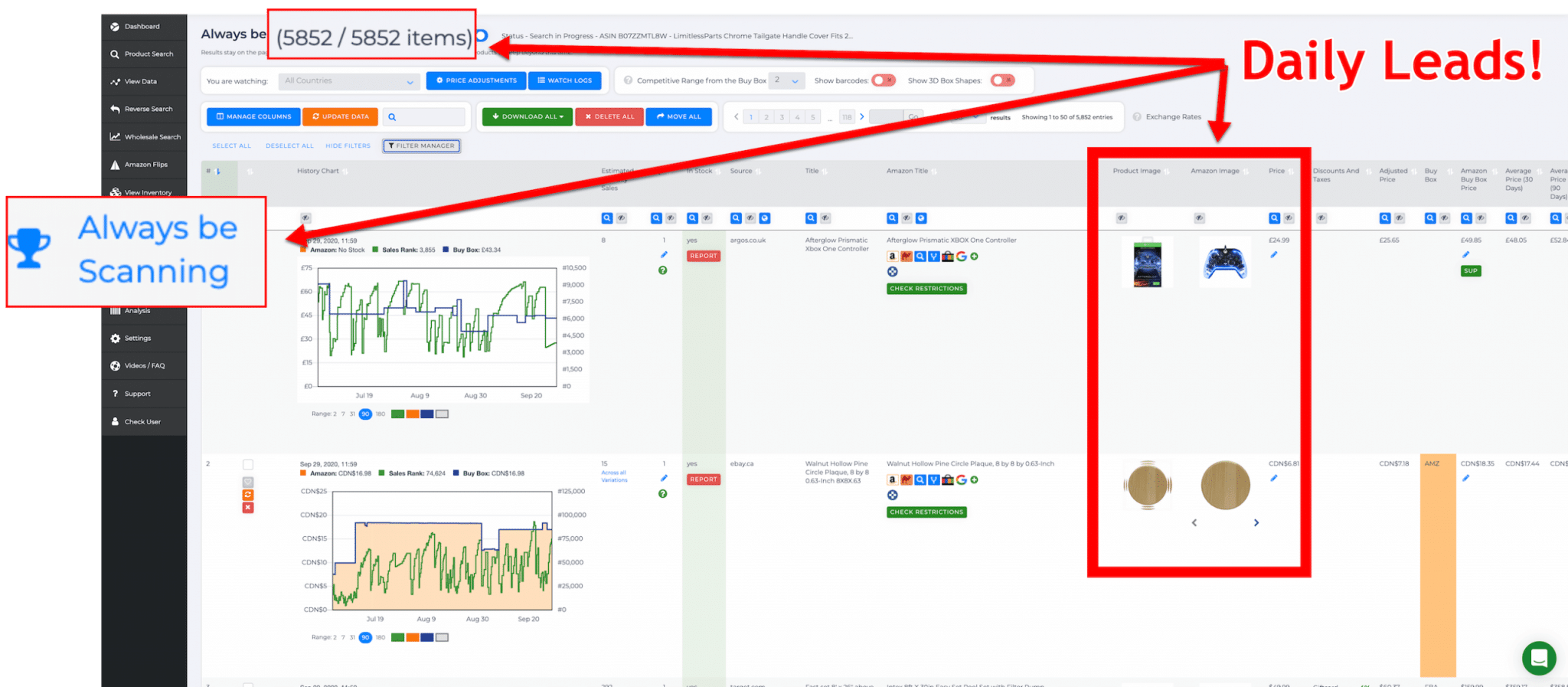Jump to page 118 in pagination

(847, 117)
